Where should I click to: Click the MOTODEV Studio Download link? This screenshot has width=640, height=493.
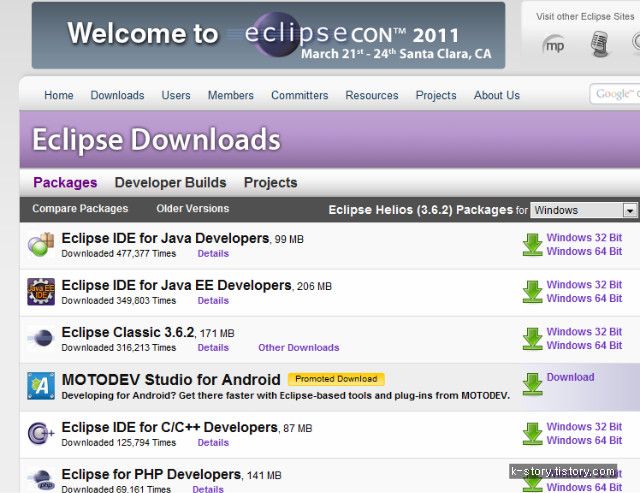[x=570, y=377]
